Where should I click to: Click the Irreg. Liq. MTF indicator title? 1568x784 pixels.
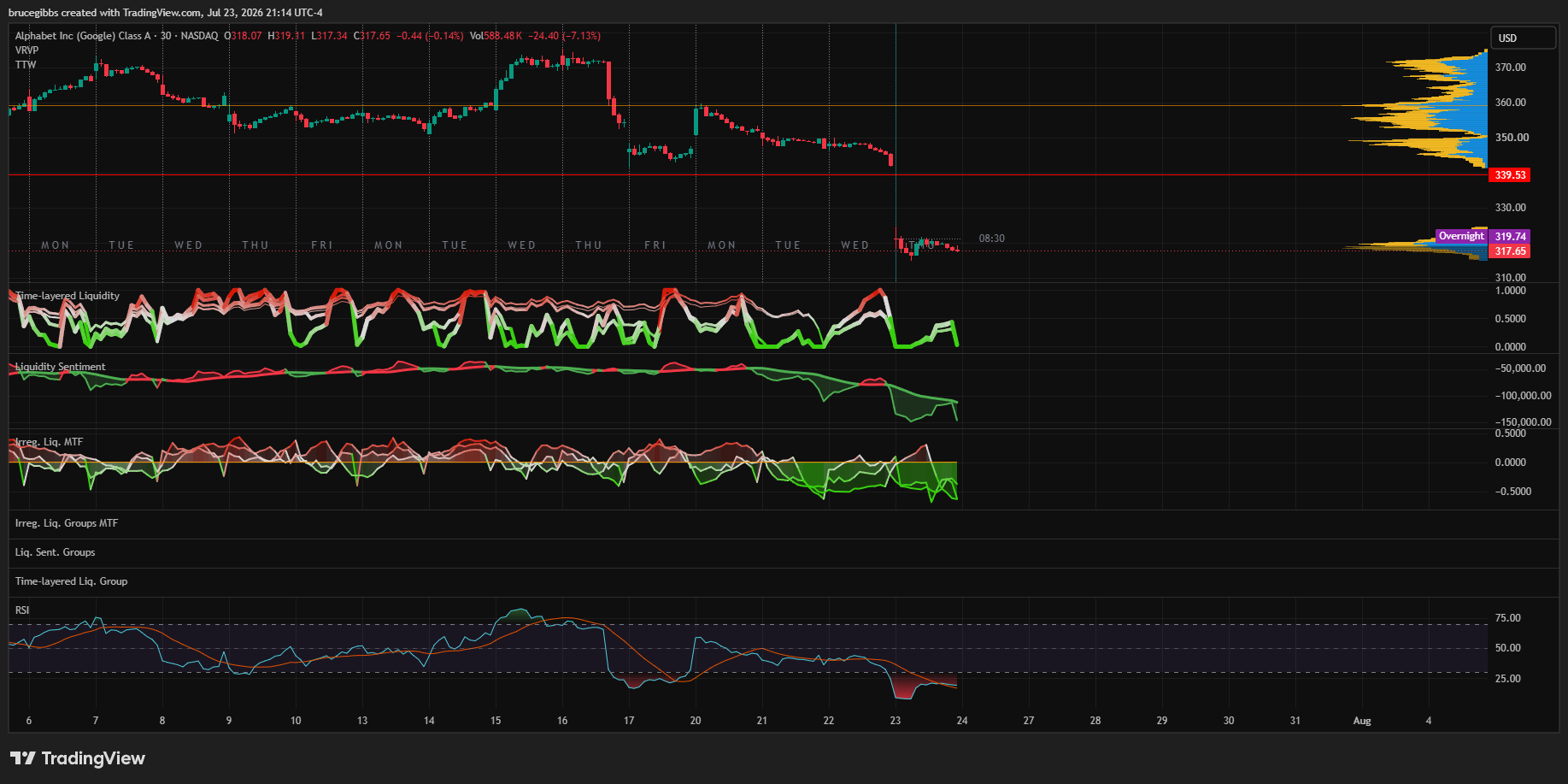click(x=49, y=442)
